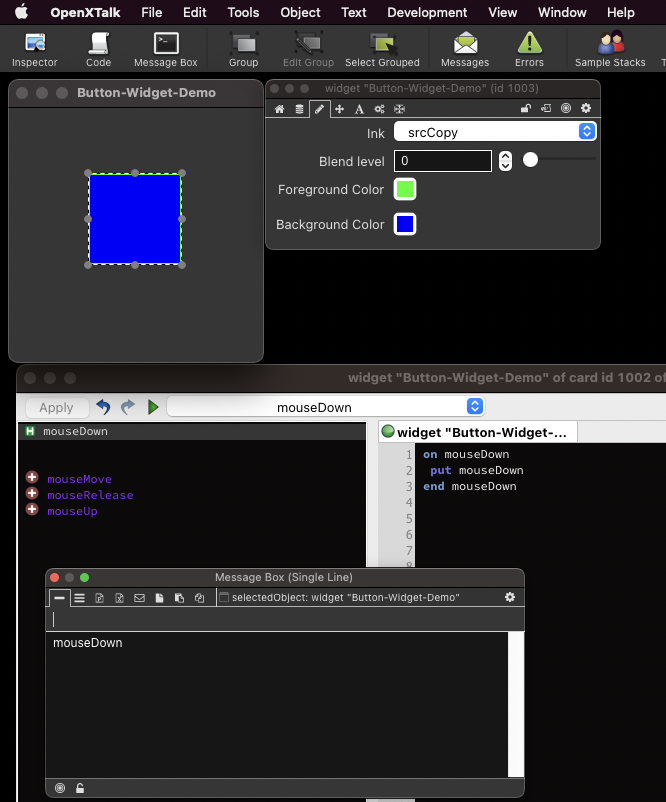The width and height of the screenshot is (666, 802).
Task: Click the redo arrow in script editor
Action: pyautogui.click(x=128, y=407)
